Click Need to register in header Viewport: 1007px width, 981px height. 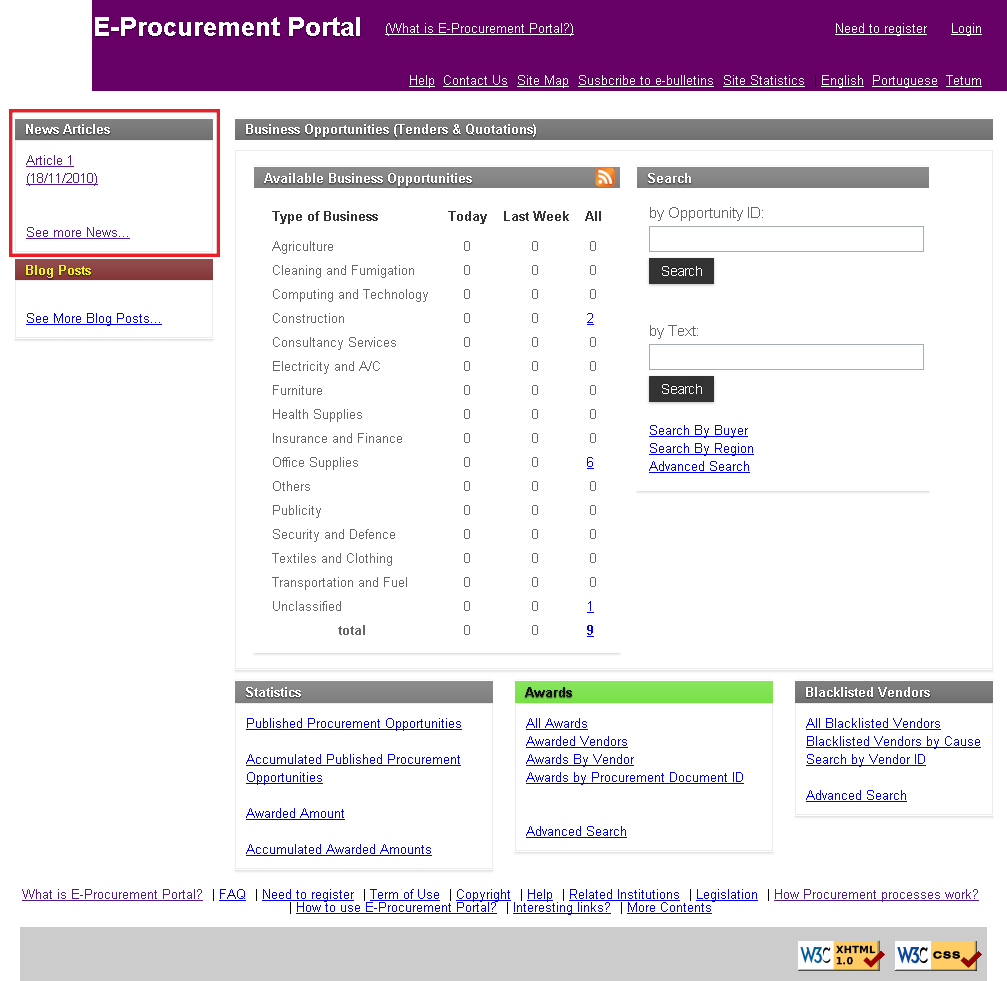[880, 29]
